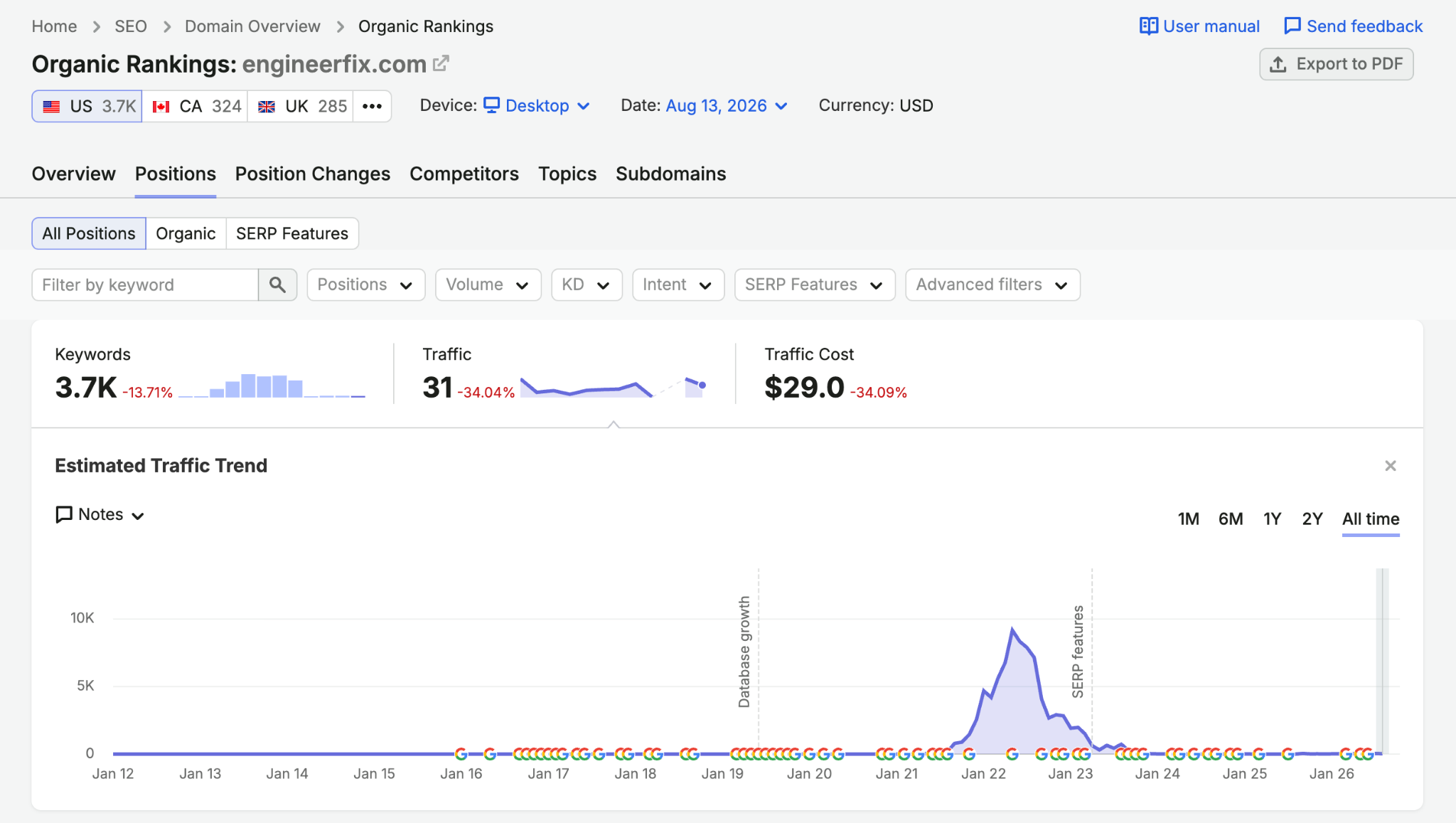
Task: Click the magnifier search icon button
Action: tap(277, 285)
